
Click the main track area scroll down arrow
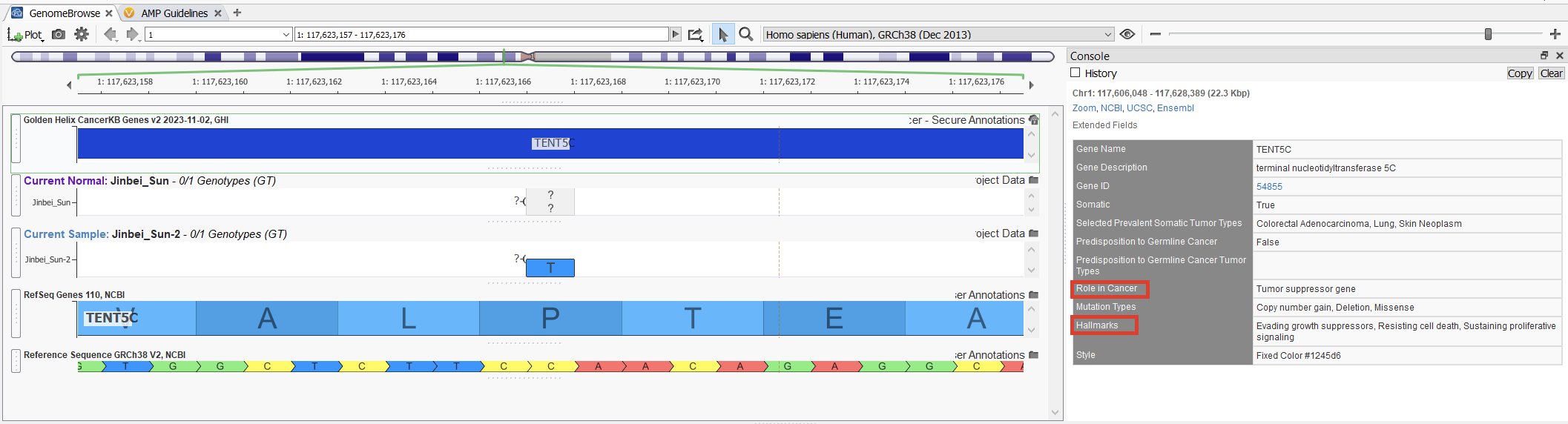pyautogui.click(x=1055, y=413)
